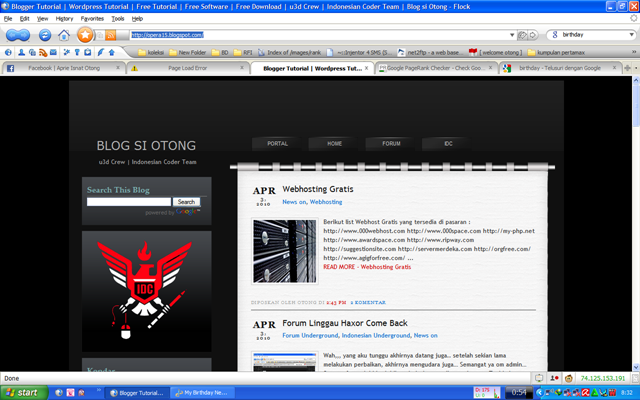640x400 pixels.
Task: Open the Favorites menu
Action: tap(92, 19)
